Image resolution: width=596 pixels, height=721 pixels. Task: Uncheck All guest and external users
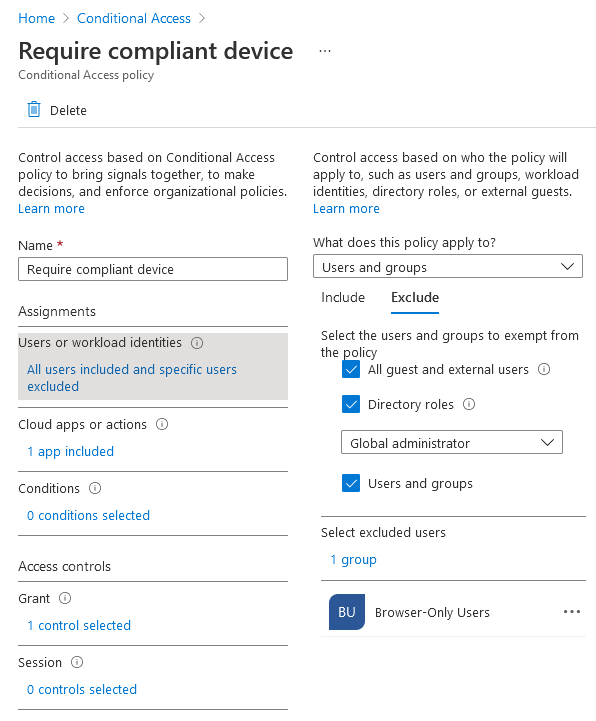click(351, 369)
